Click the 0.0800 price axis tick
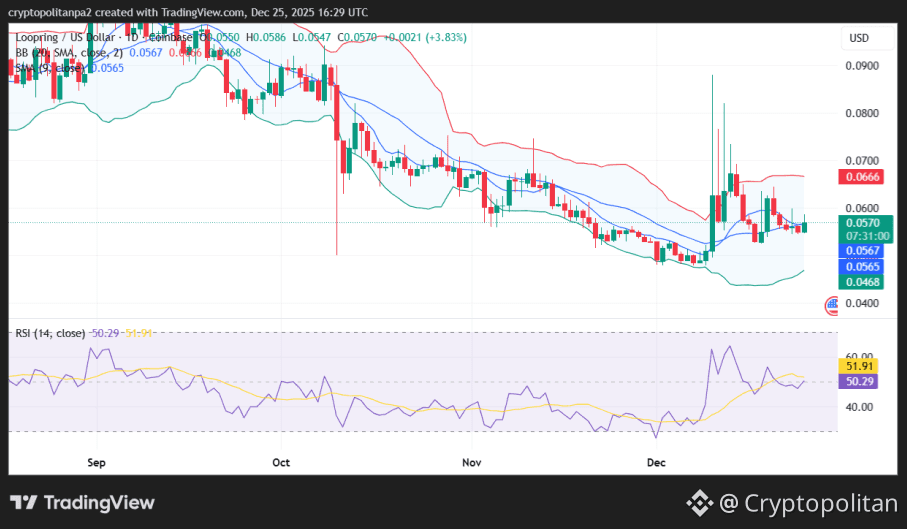This screenshot has width=907, height=529. pos(862,113)
